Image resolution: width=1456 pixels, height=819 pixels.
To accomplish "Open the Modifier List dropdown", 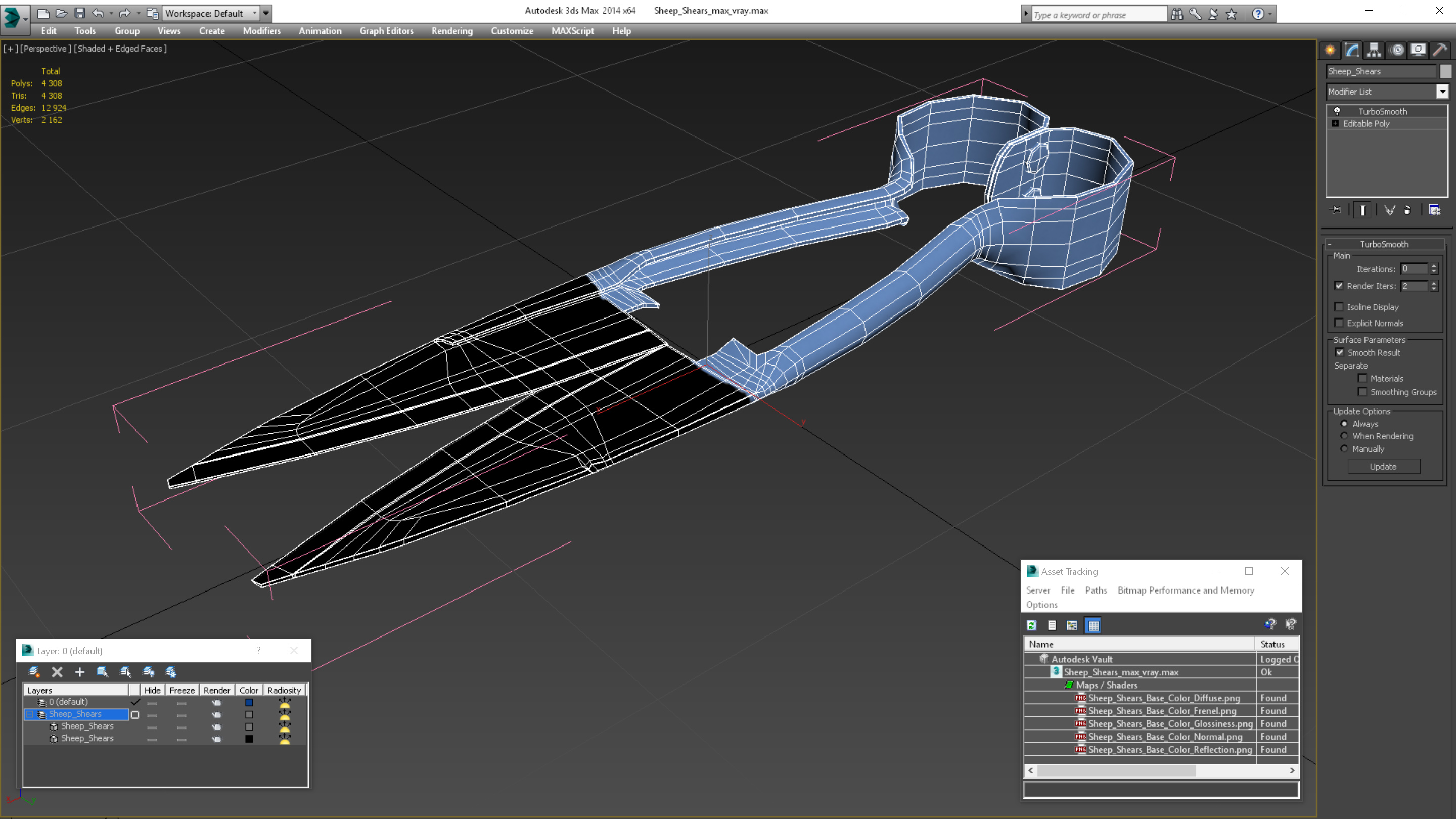I will (1442, 91).
